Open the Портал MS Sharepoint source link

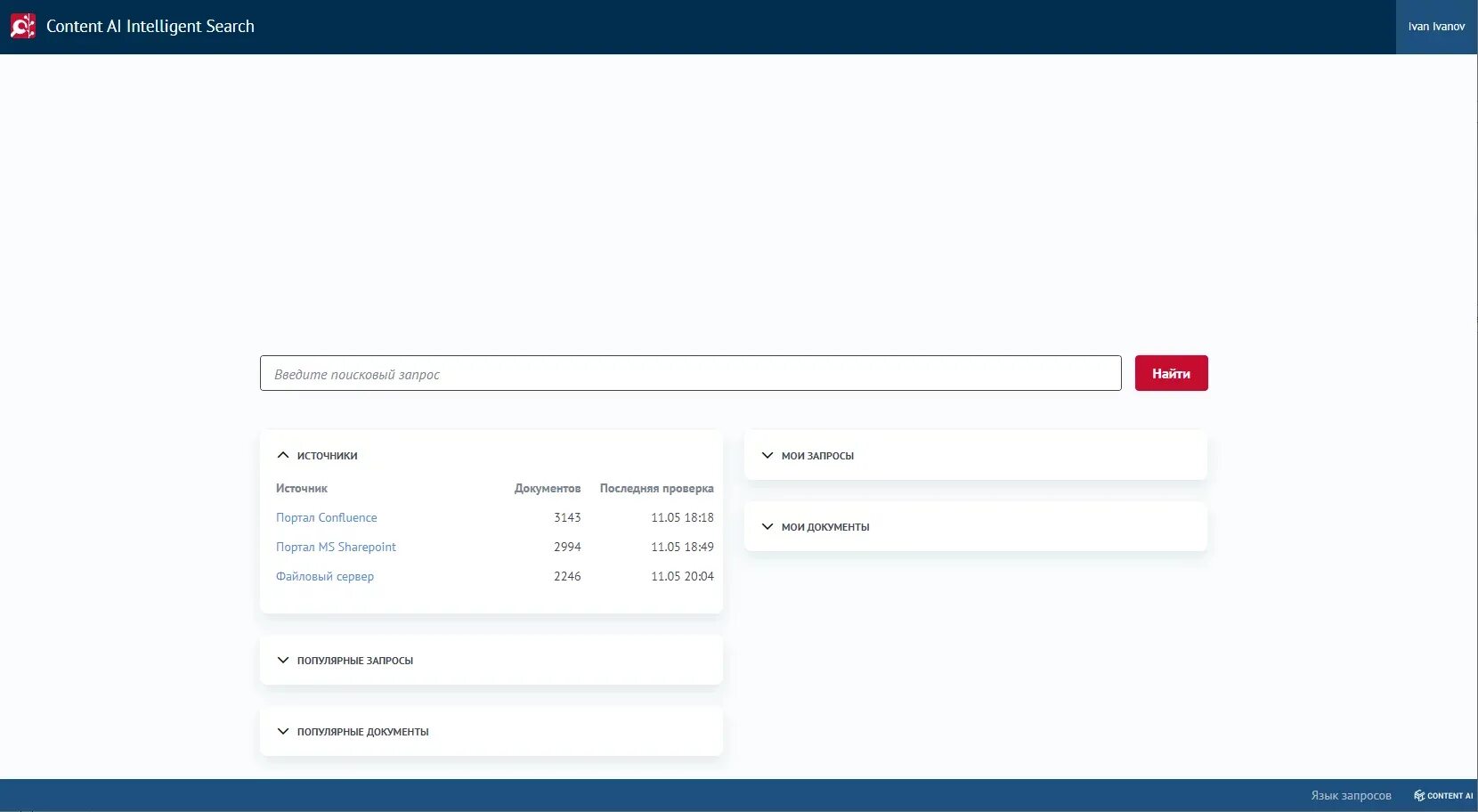tap(336, 547)
